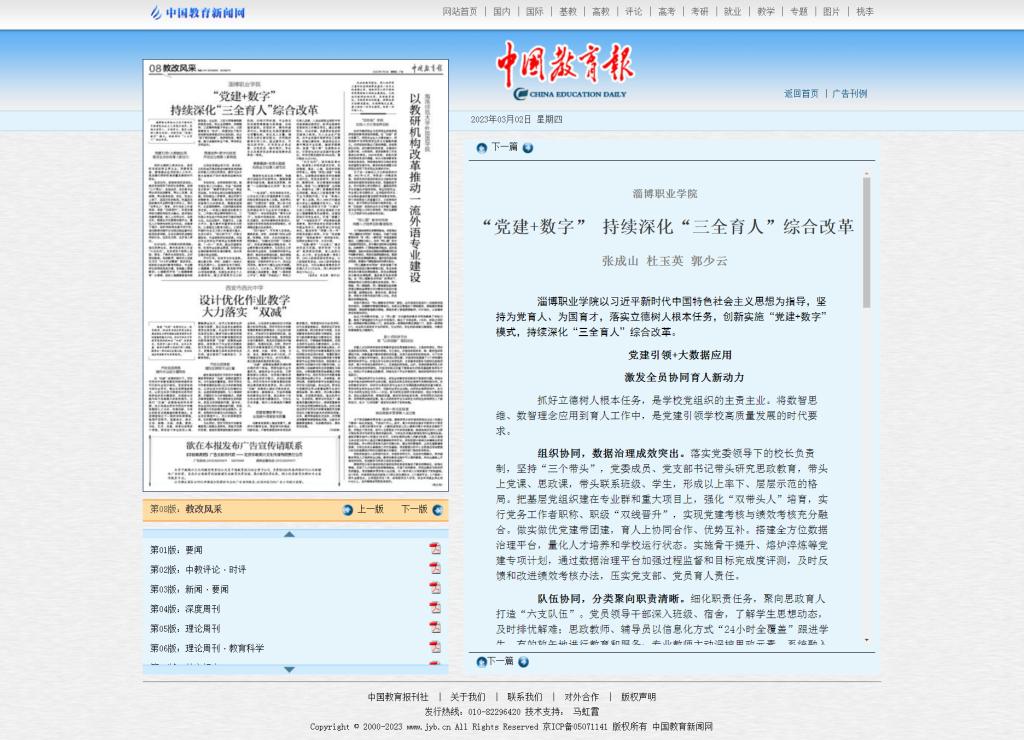Click PDF icon beside 第03版 新闻·要闻

[x=435, y=588]
